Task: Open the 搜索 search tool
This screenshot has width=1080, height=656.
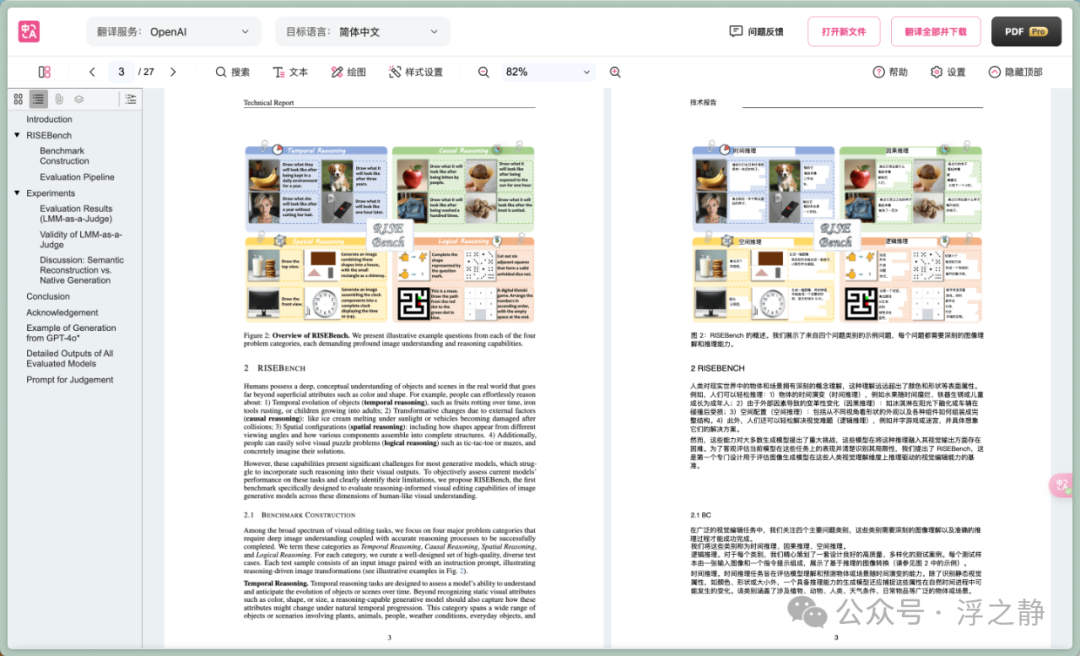Action: coord(232,72)
